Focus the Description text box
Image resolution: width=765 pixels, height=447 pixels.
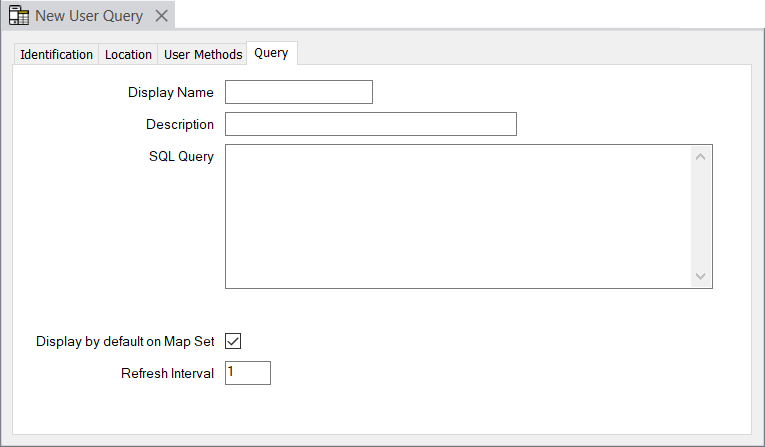click(370, 124)
